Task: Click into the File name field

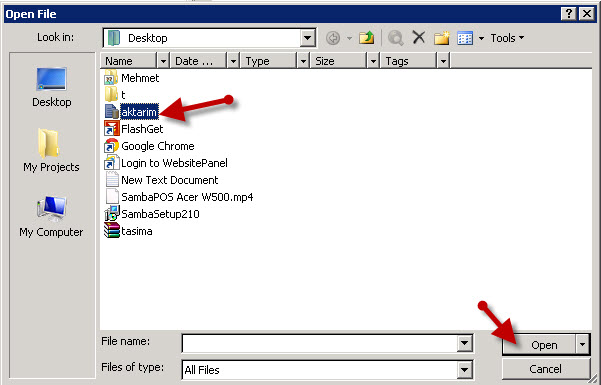Action: click(320, 343)
